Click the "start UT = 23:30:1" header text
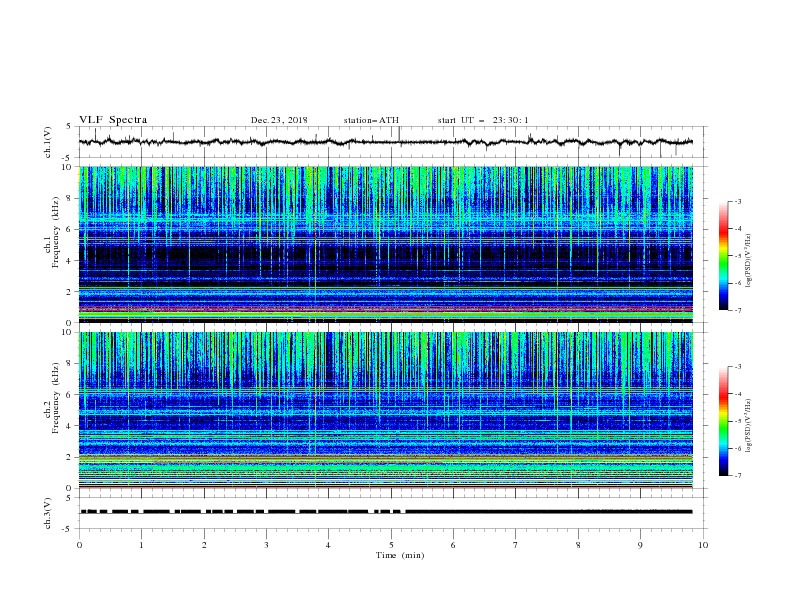 coord(483,120)
